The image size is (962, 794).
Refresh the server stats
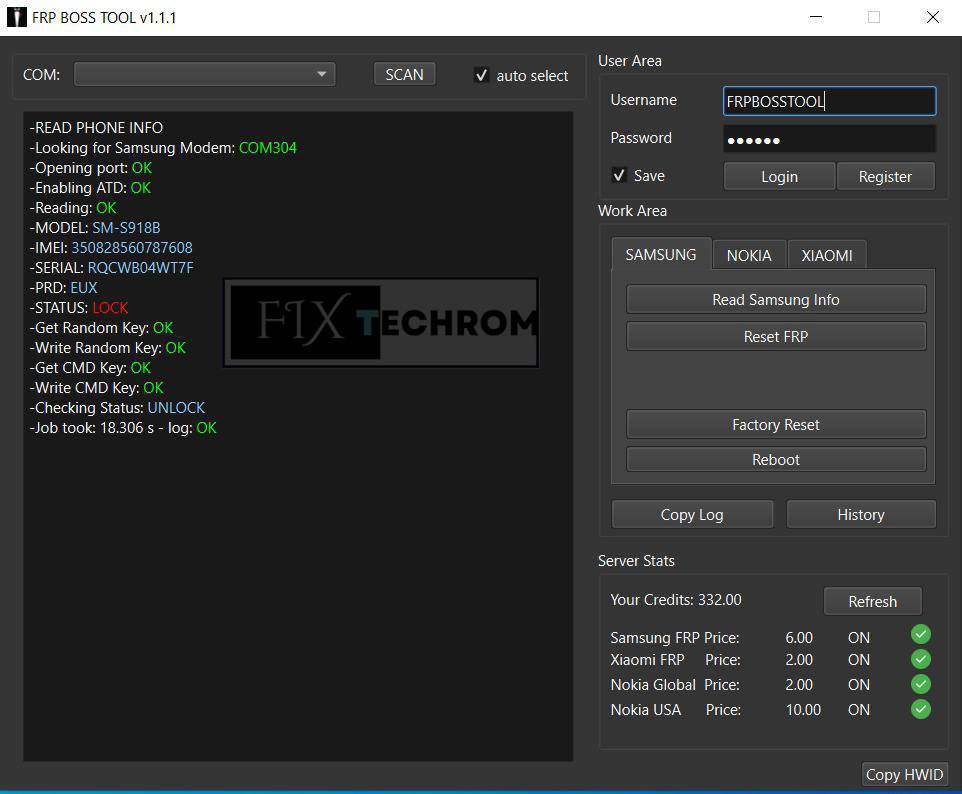click(x=872, y=601)
